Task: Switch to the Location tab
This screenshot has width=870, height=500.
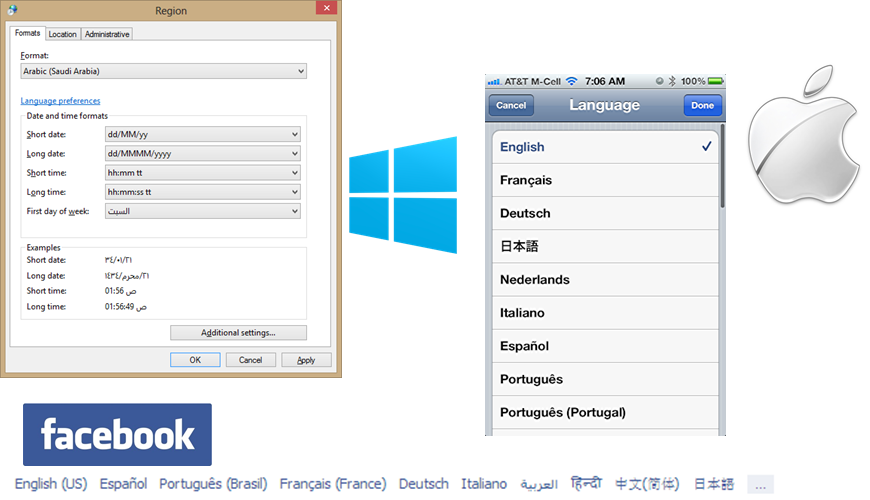Action: [62, 34]
